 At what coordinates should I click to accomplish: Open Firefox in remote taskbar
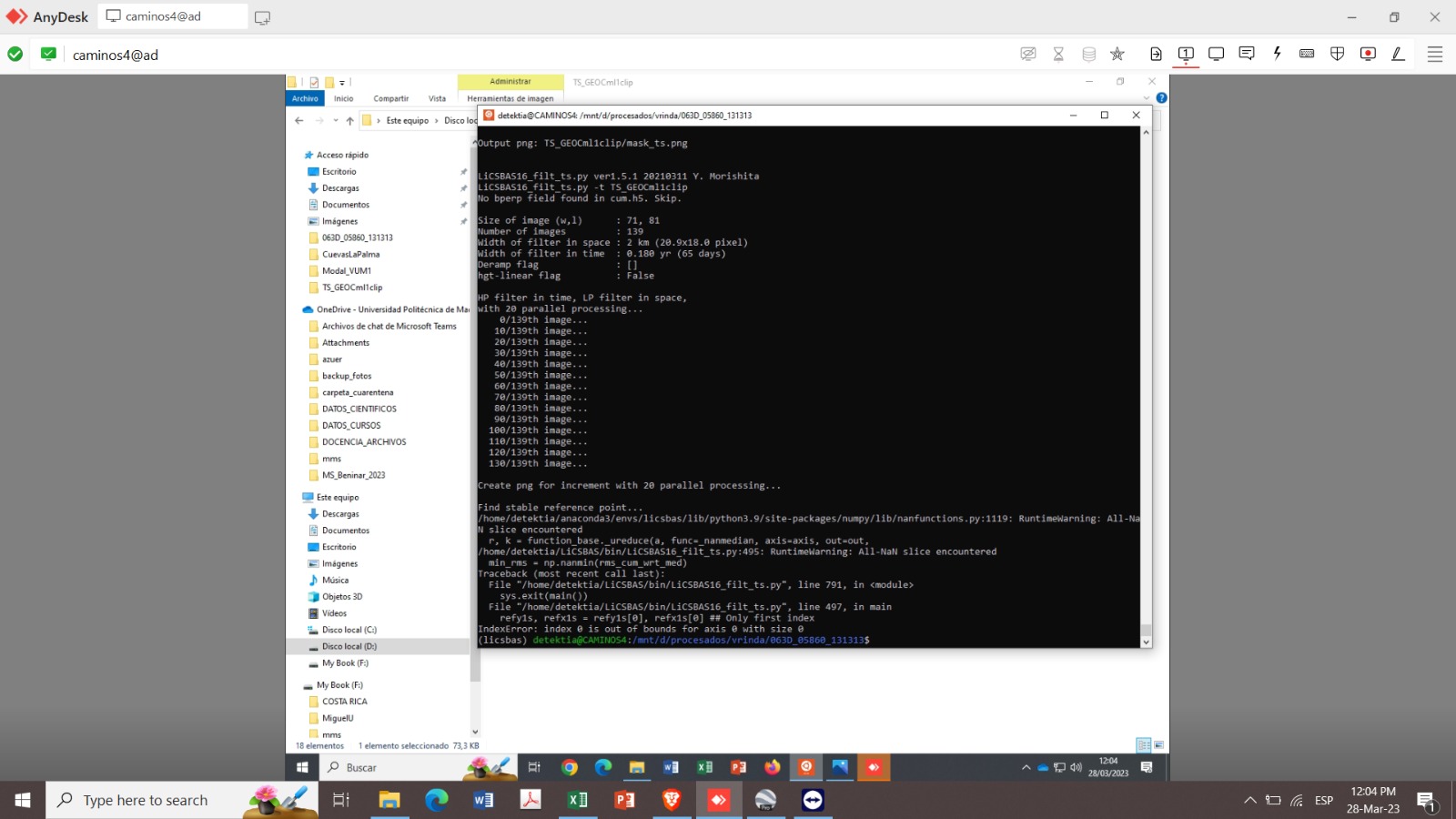[x=773, y=767]
